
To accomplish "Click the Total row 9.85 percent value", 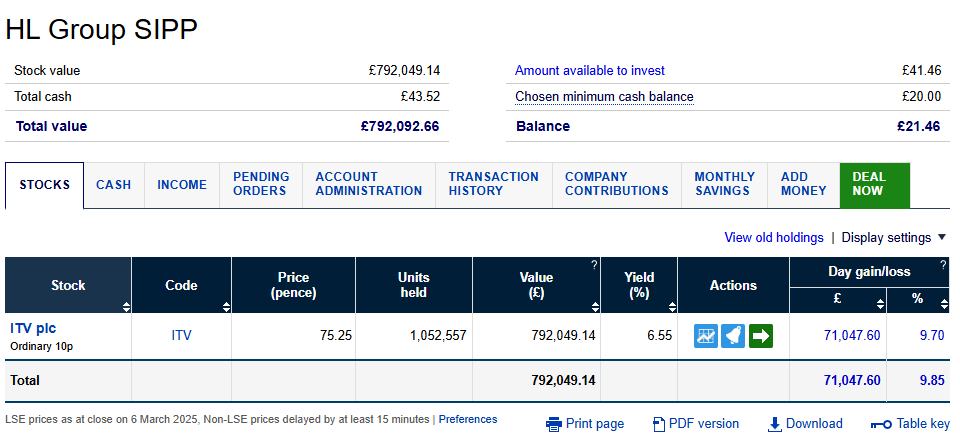I will click(932, 381).
